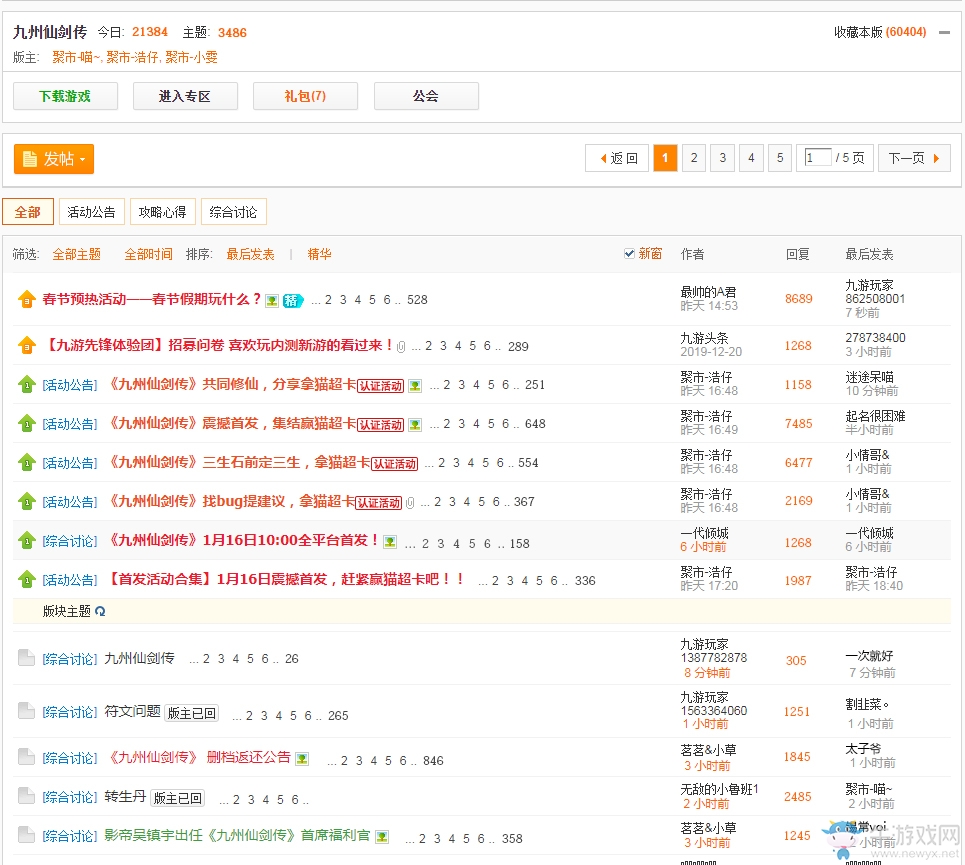Click the refresh icon next to 版块主题
Viewport: 965px width, 865px height.
[x=100, y=612]
